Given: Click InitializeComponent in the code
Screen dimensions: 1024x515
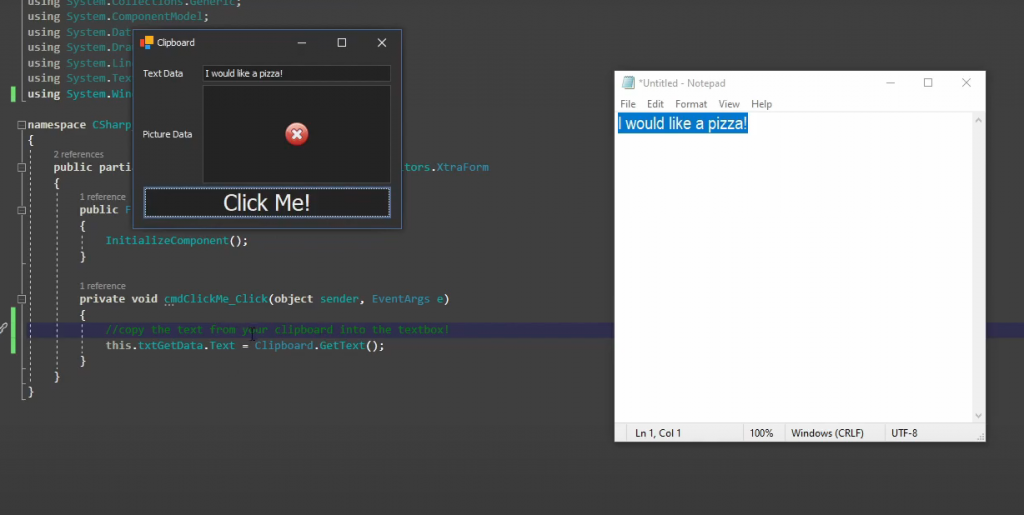Looking at the screenshot, I should (x=167, y=241).
